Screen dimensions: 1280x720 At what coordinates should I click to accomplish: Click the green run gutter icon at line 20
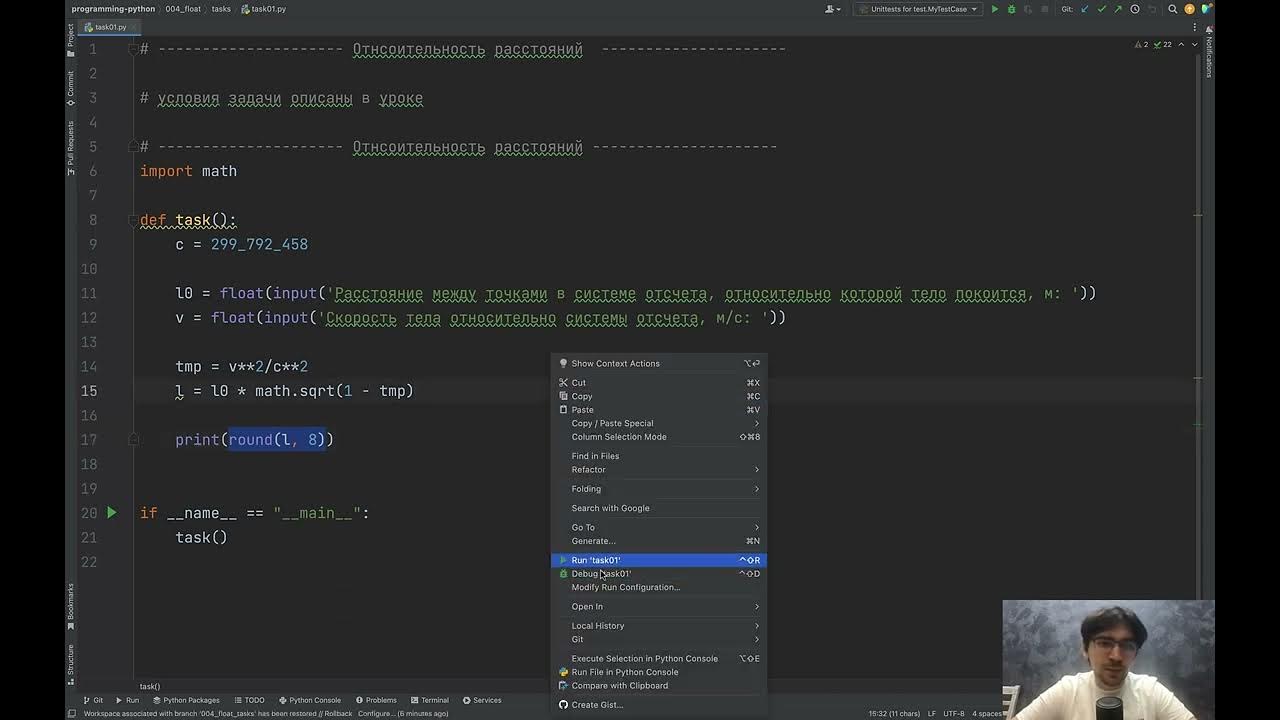(x=112, y=513)
